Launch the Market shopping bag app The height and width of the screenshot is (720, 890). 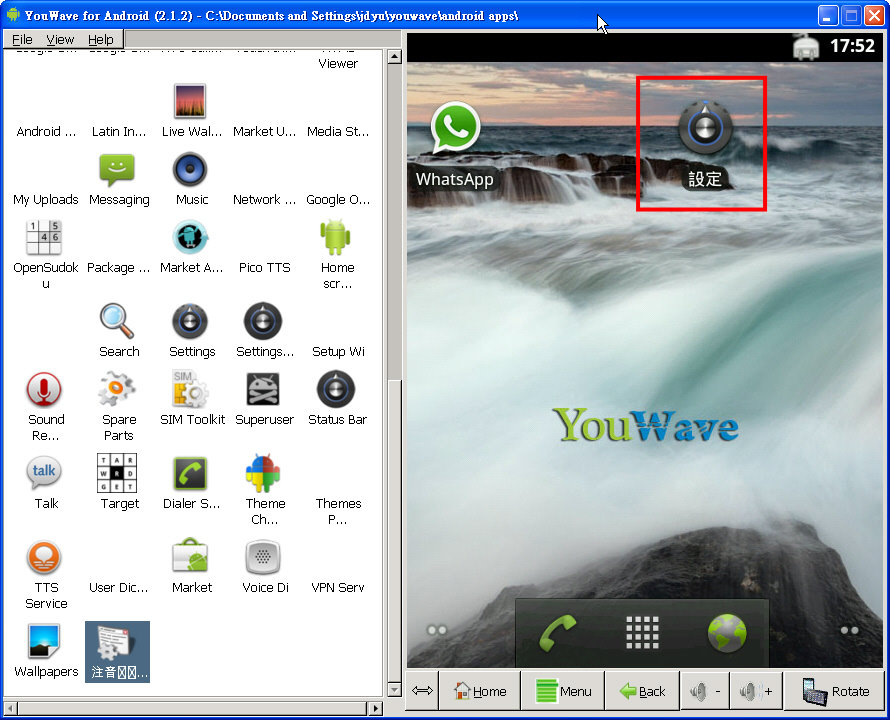[x=190, y=556]
